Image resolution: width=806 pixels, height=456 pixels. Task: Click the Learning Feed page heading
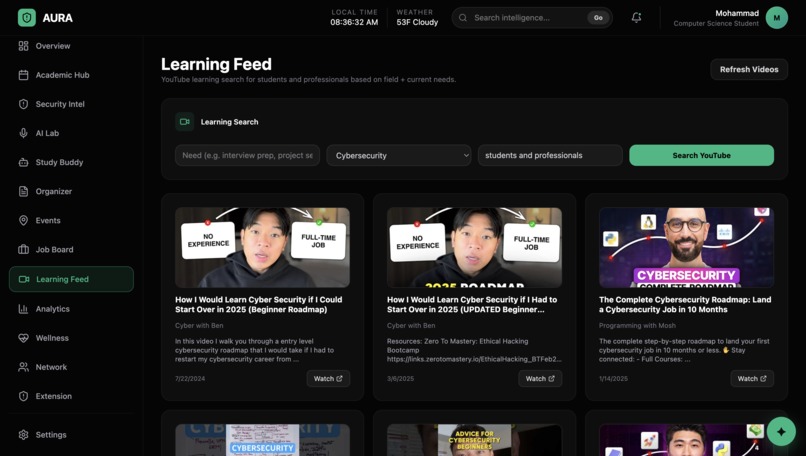(x=216, y=64)
